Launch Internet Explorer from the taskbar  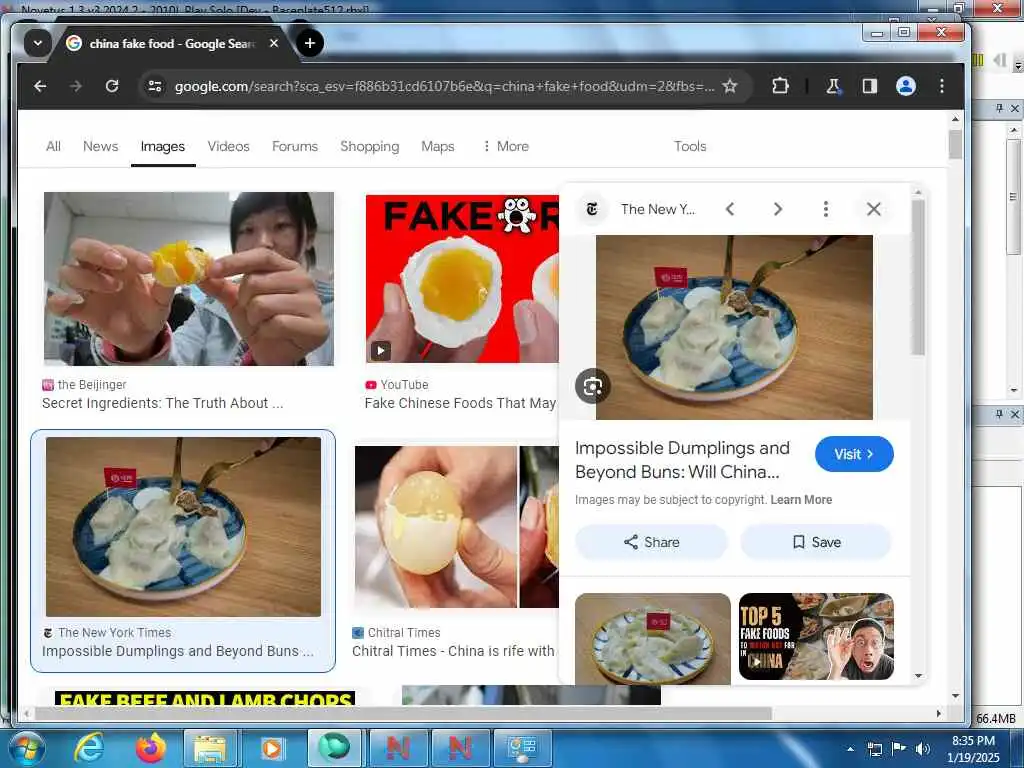89,748
